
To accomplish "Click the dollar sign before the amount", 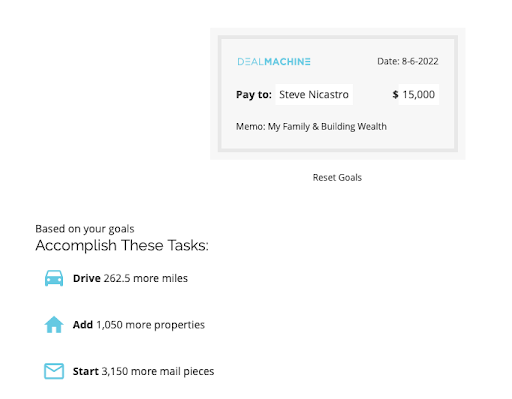I will click(395, 95).
